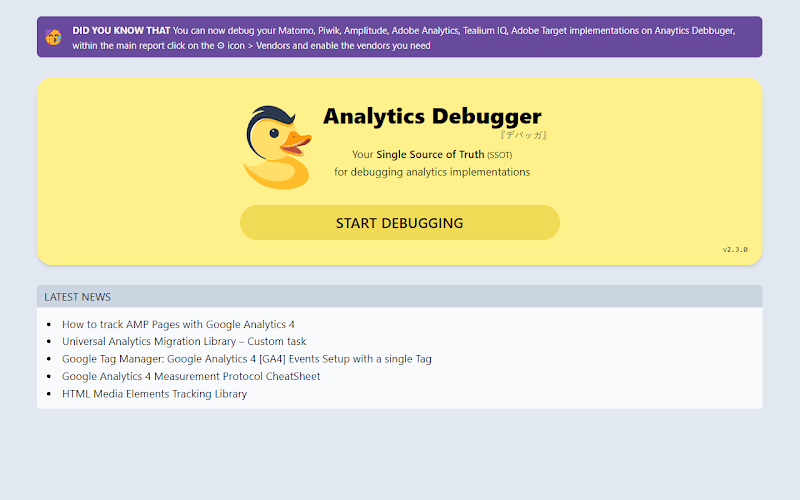Viewport: 800px width, 500px height.
Task: Open 'How to track AMP Pages' article
Action: coord(178,324)
